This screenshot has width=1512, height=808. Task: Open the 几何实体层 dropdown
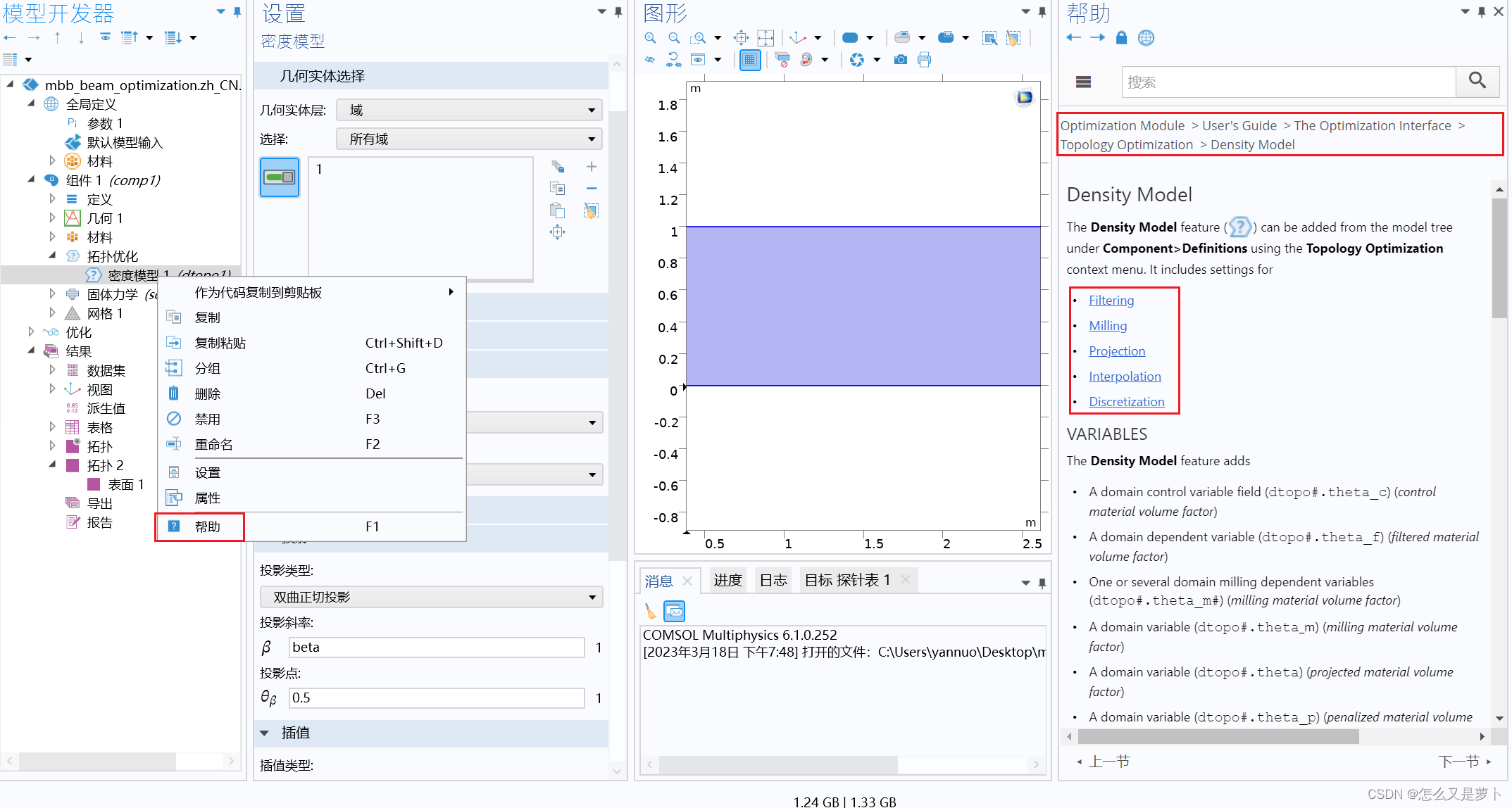pos(469,111)
